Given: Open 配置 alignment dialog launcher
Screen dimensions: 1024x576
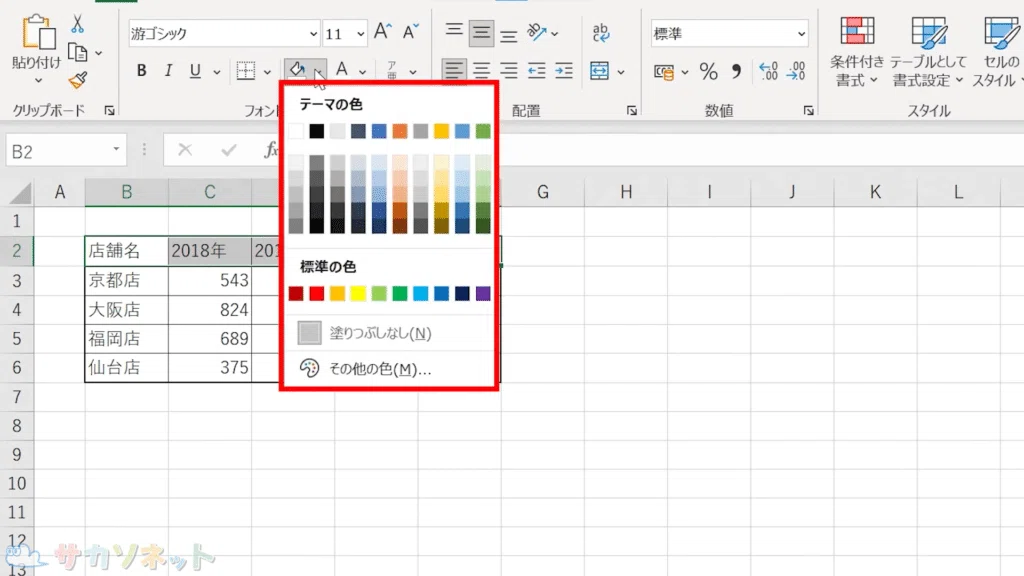Looking at the screenshot, I should click(632, 111).
